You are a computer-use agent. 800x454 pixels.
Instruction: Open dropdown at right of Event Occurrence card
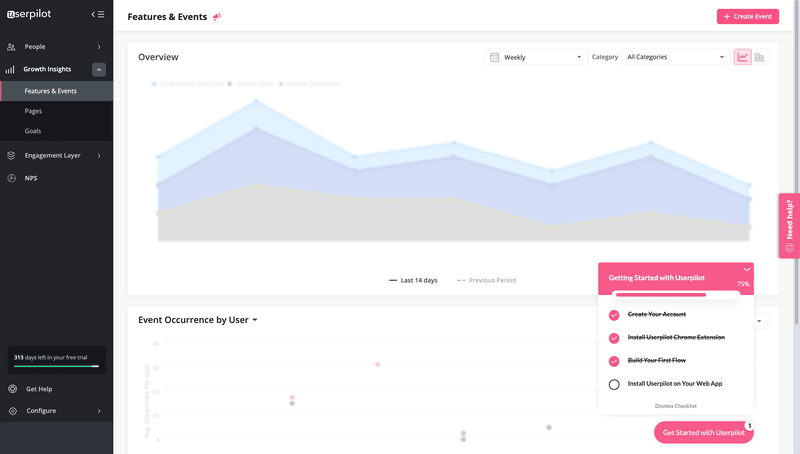(759, 321)
